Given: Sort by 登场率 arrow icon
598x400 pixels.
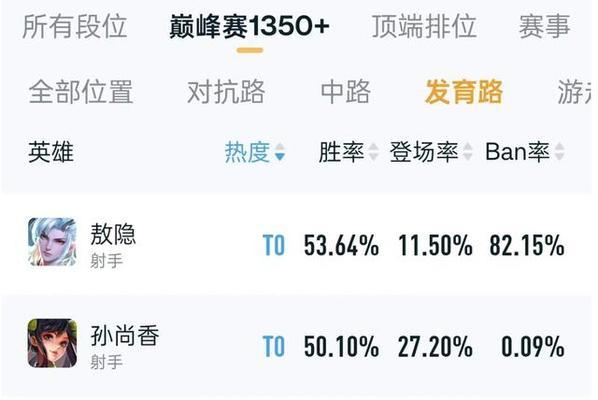Looking at the screenshot, I should (468, 152).
